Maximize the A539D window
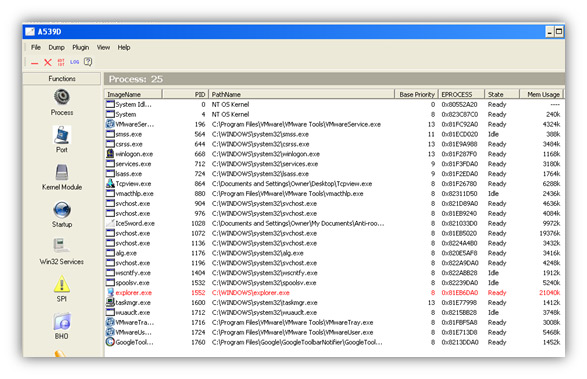The width and height of the screenshot is (587, 379). [x=559, y=32]
